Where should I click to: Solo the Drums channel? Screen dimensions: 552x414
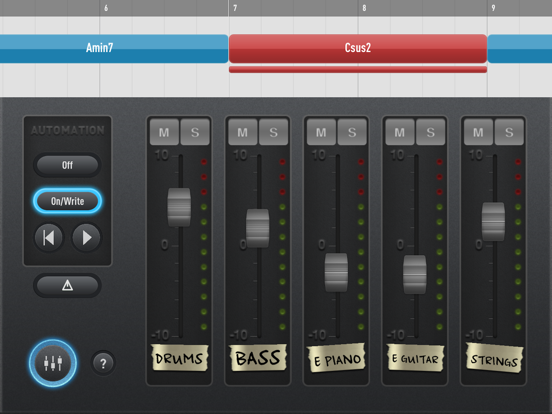195,132
